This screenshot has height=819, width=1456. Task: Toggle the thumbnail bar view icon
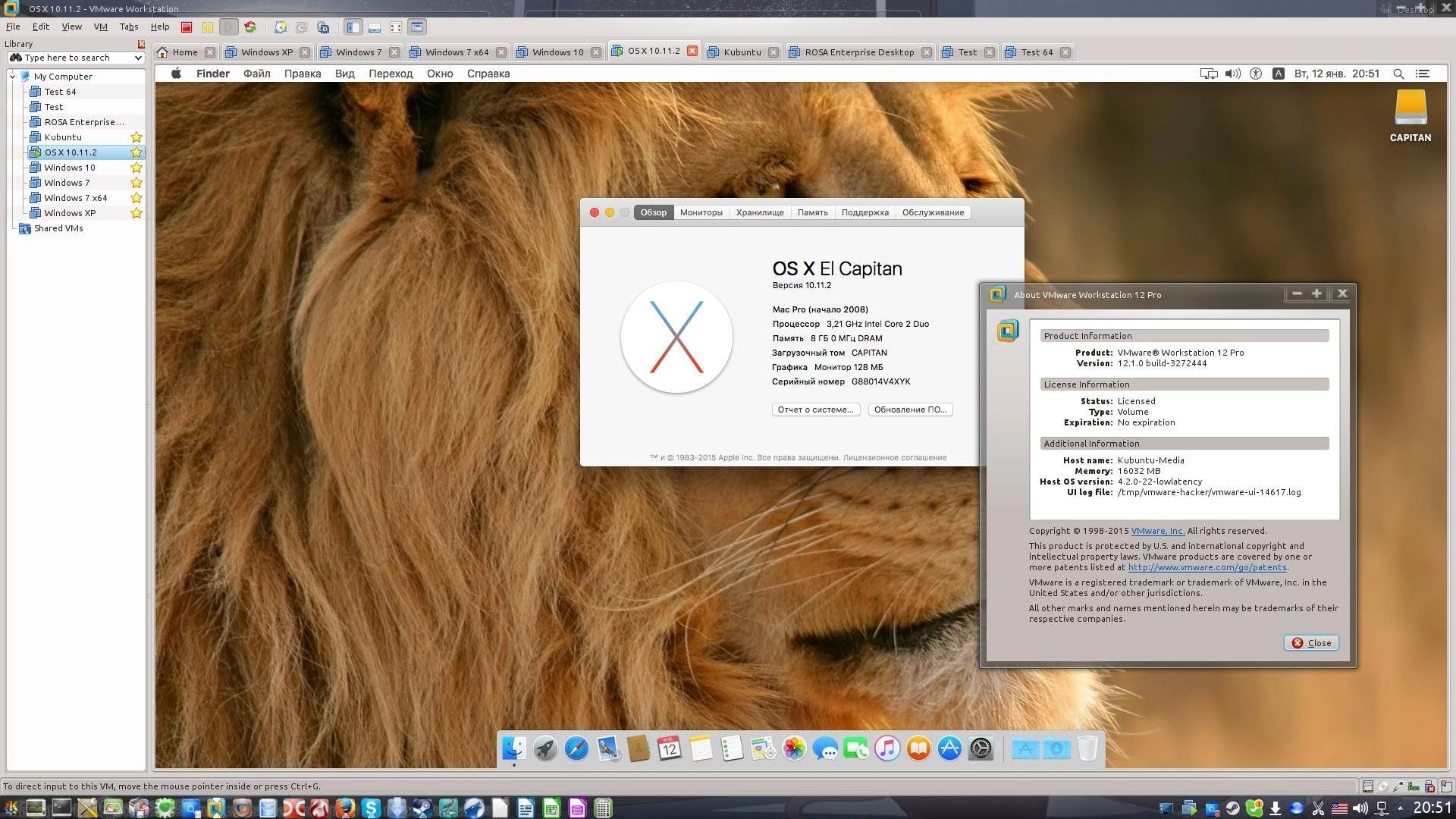click(375, 27)
